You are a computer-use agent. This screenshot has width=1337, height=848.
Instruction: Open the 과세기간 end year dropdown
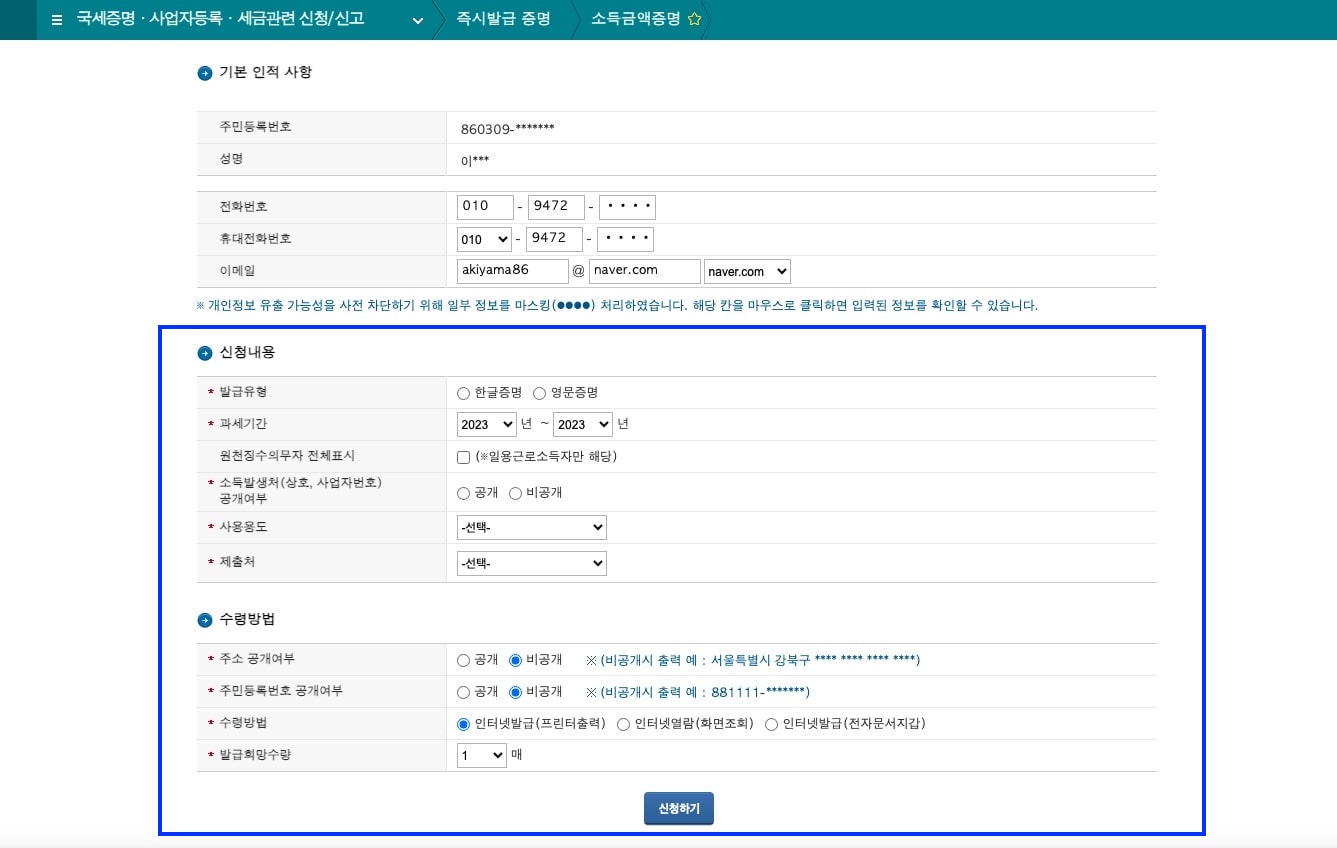tap(583, 424)
